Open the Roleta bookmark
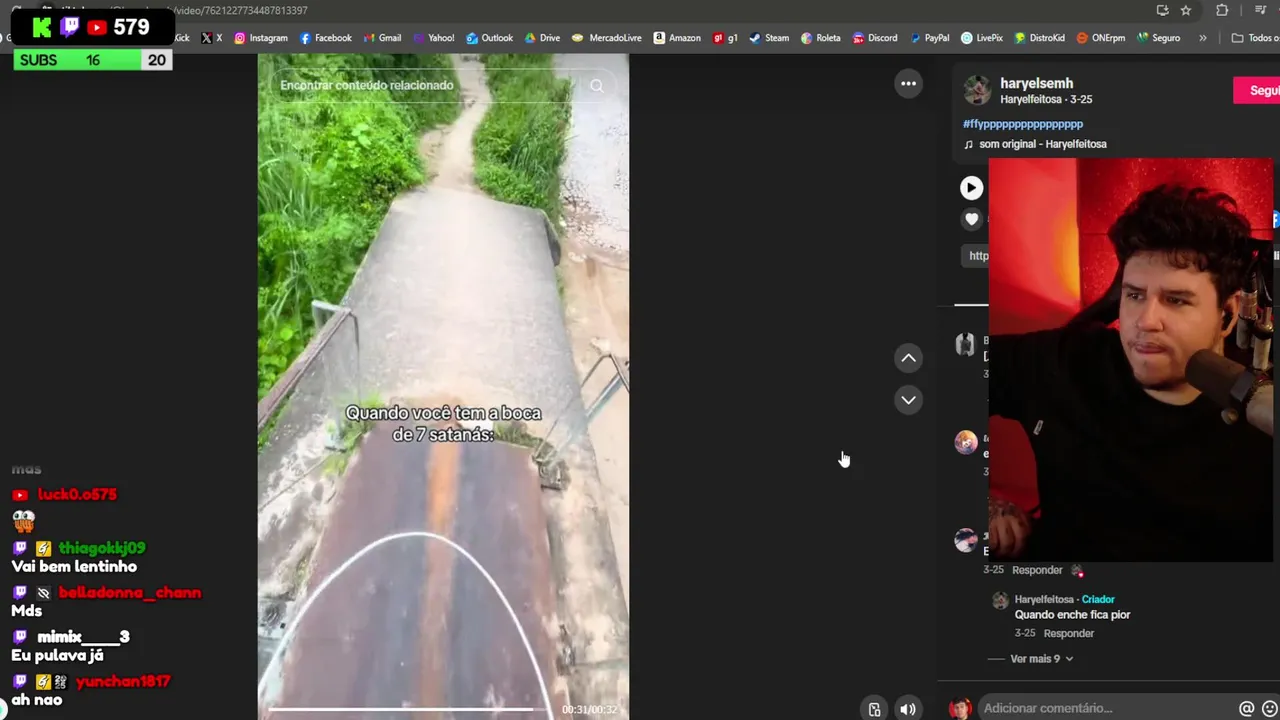Image resolution: width=1280 pixels, height=720 pixels. (820, 38)
